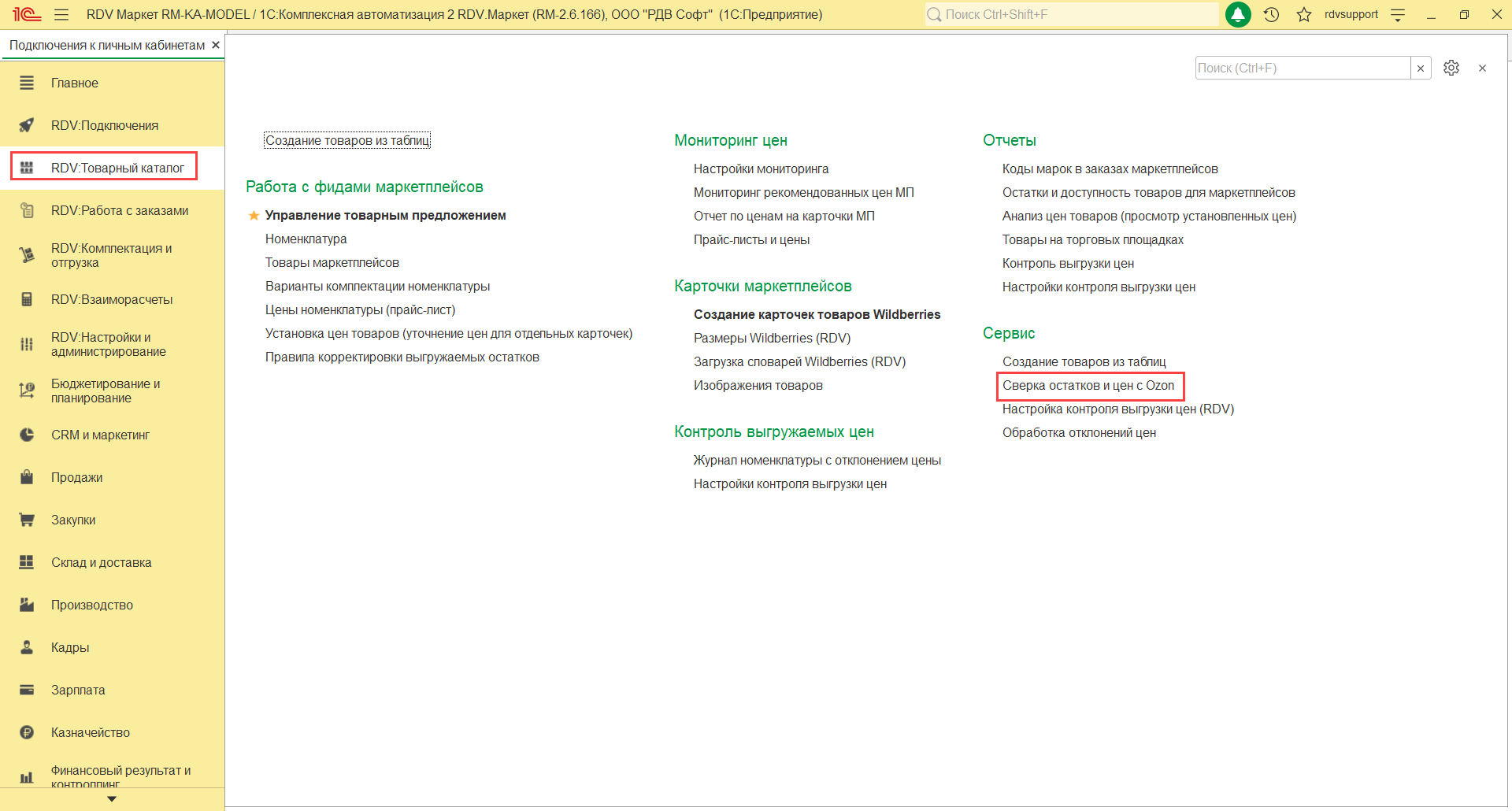Click the shopping cart Закупки icon

pos(27,520)
